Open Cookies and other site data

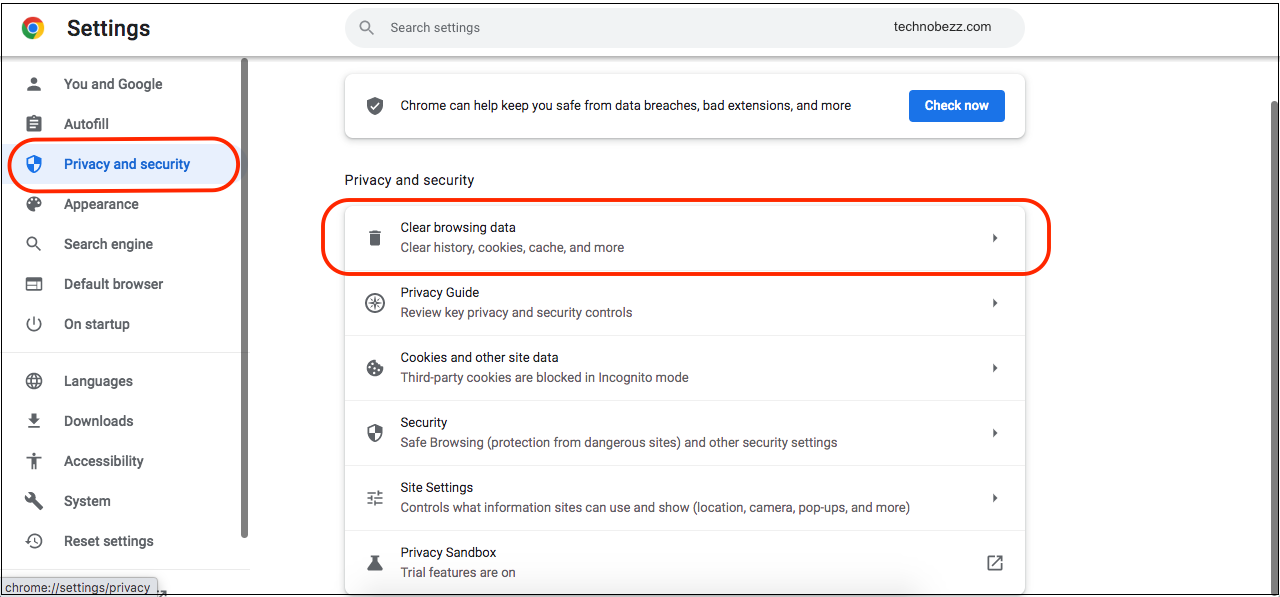(x=685, y=368)
